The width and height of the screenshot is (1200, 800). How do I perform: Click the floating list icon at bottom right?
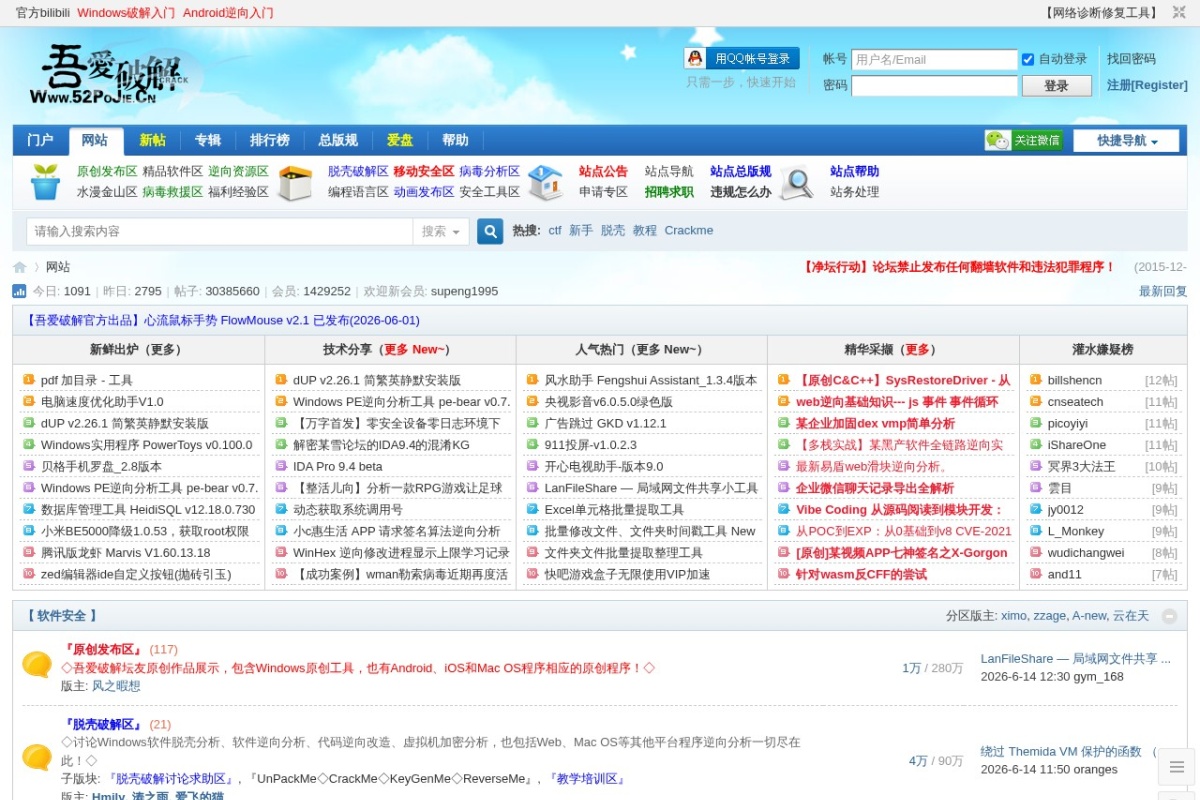point(1176,767)
